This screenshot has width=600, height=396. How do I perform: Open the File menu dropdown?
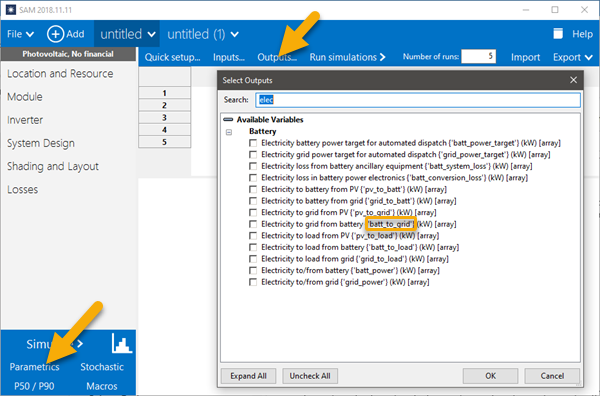tap(20, 34)
